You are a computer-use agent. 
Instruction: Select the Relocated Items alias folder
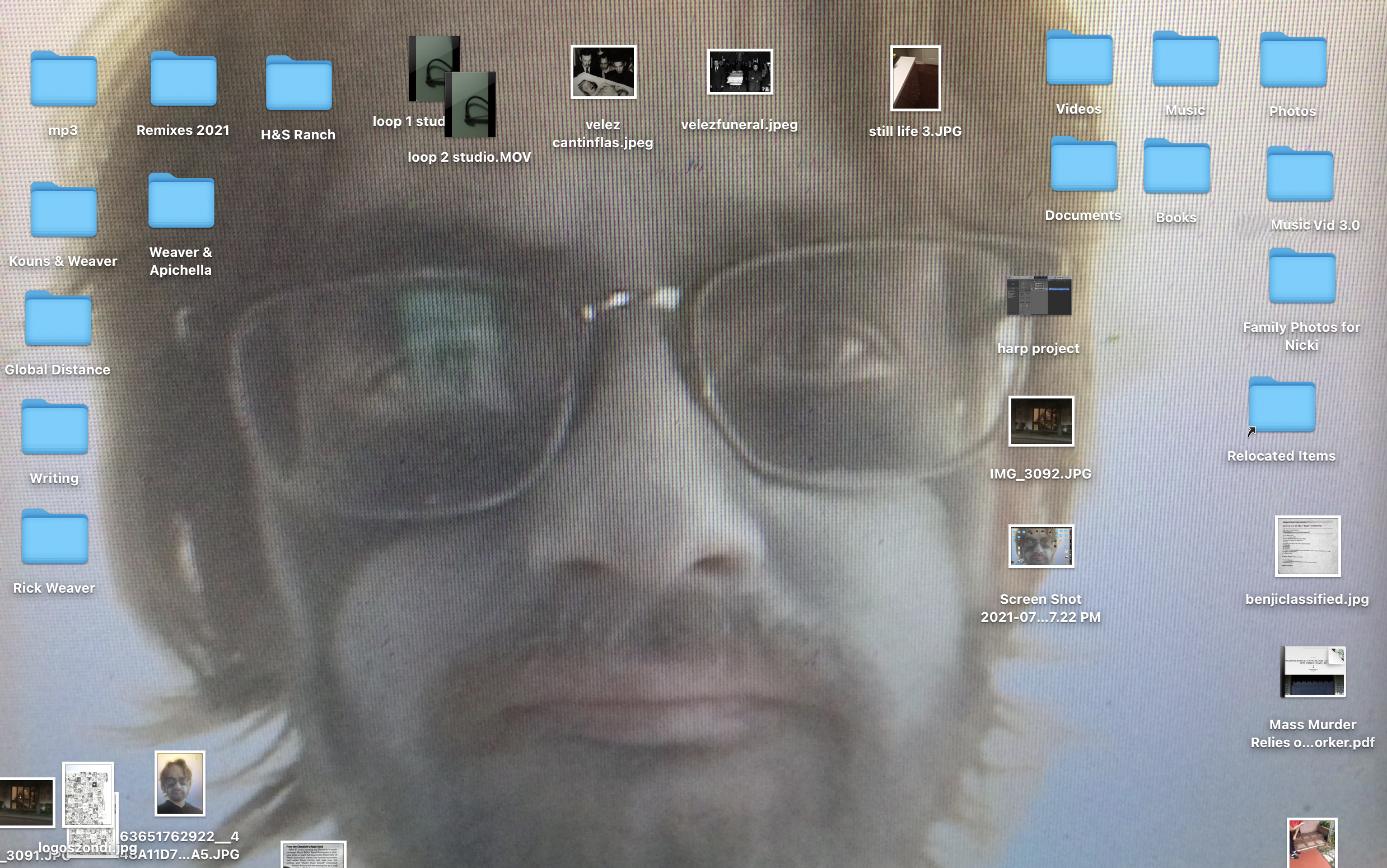(x=1281, y=405)
